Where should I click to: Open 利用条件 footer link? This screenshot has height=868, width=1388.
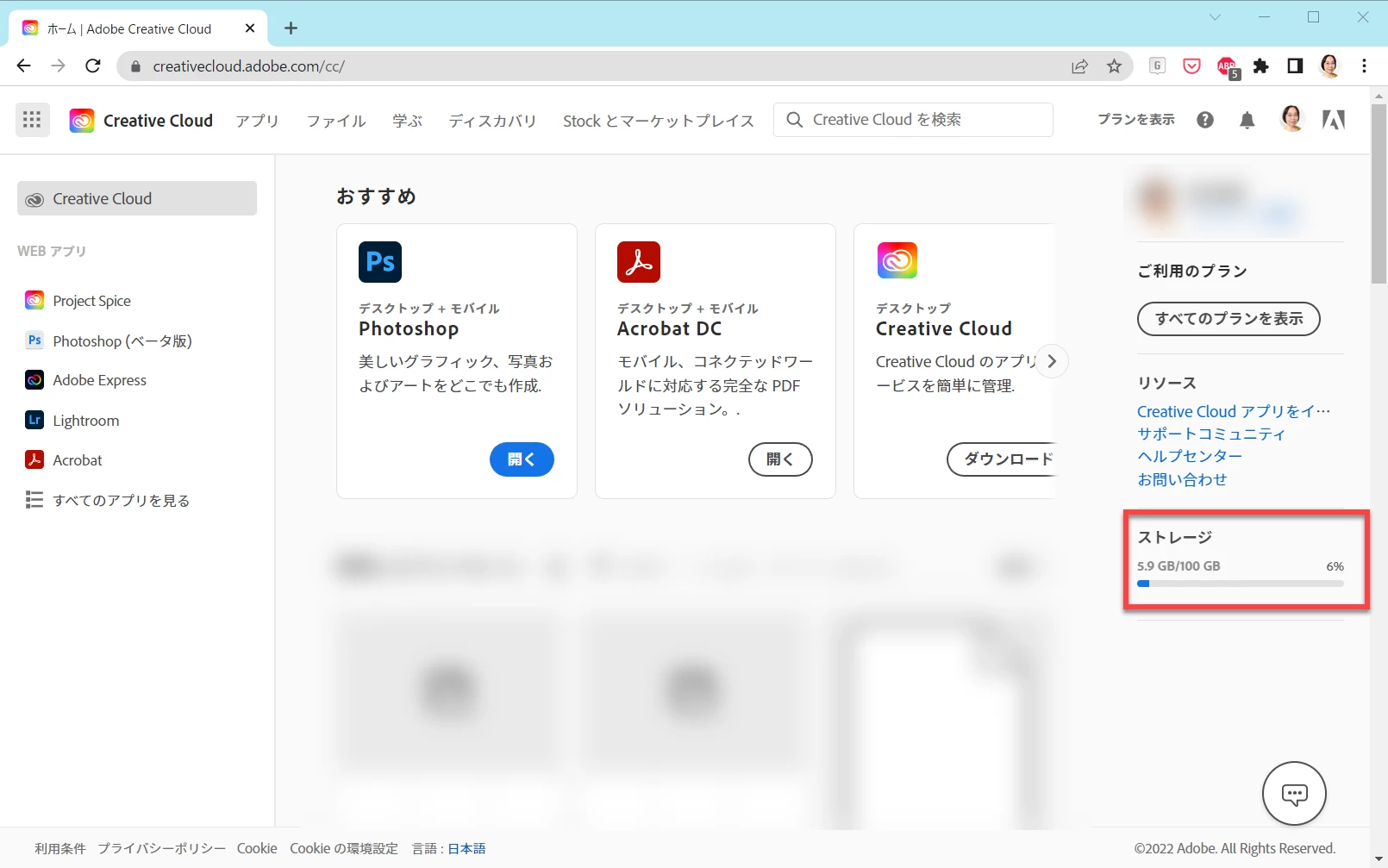click(x=60, y=848)
